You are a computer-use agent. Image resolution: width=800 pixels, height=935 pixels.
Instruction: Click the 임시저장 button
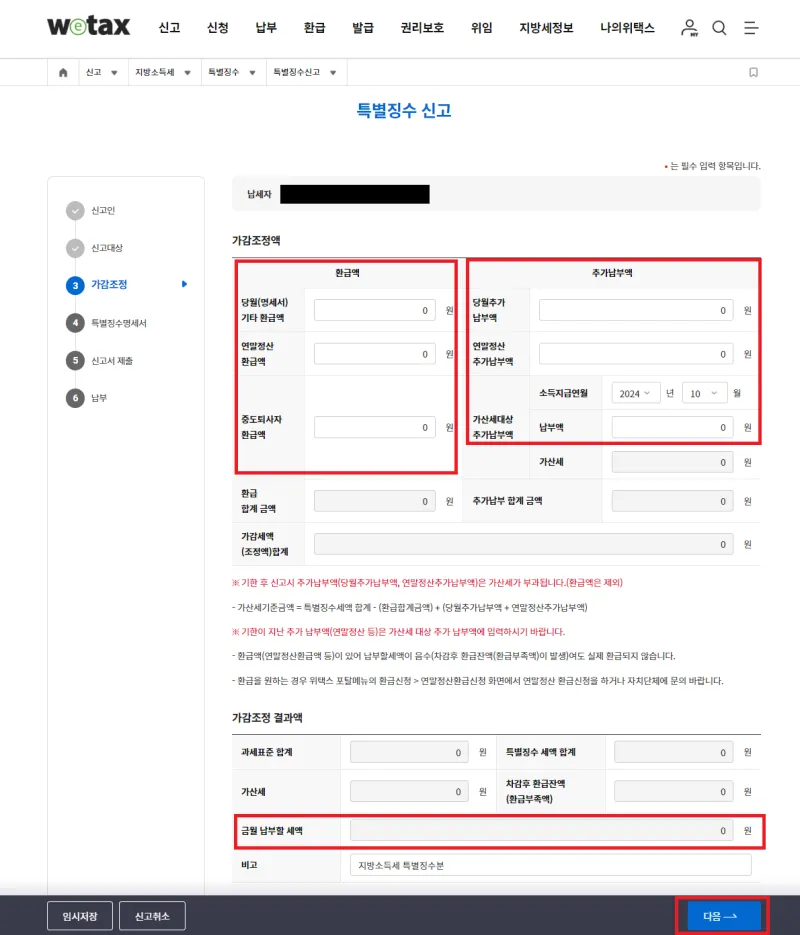pyautogui.click(x=79, y=916)
